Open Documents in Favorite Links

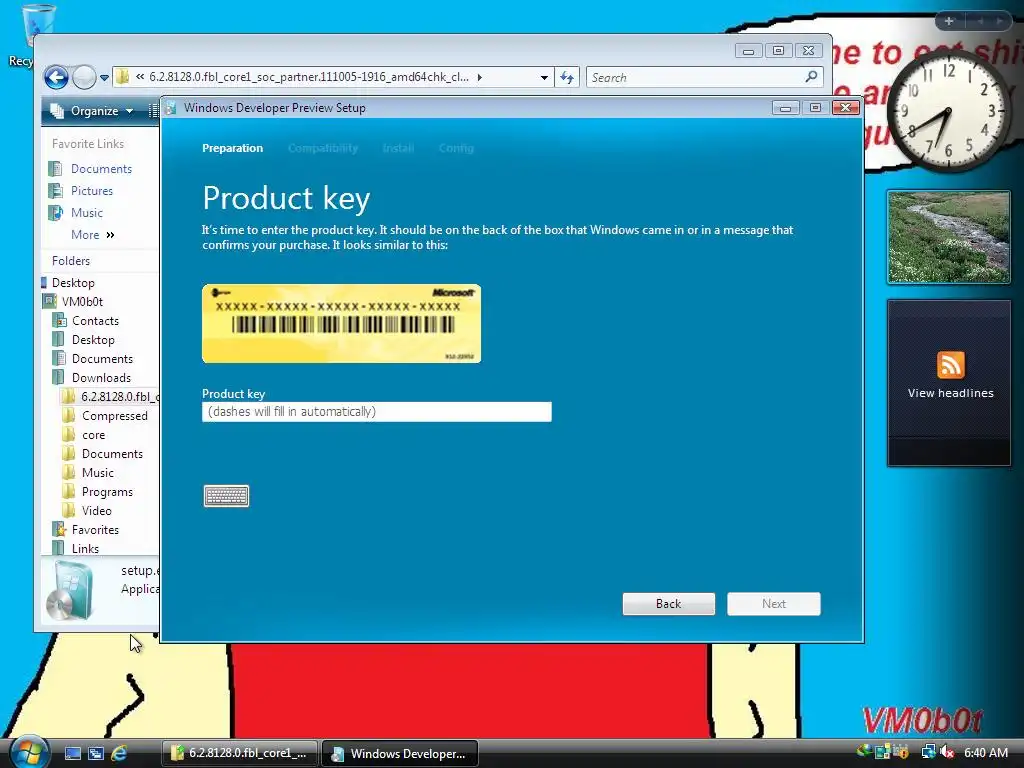[91, 169]
